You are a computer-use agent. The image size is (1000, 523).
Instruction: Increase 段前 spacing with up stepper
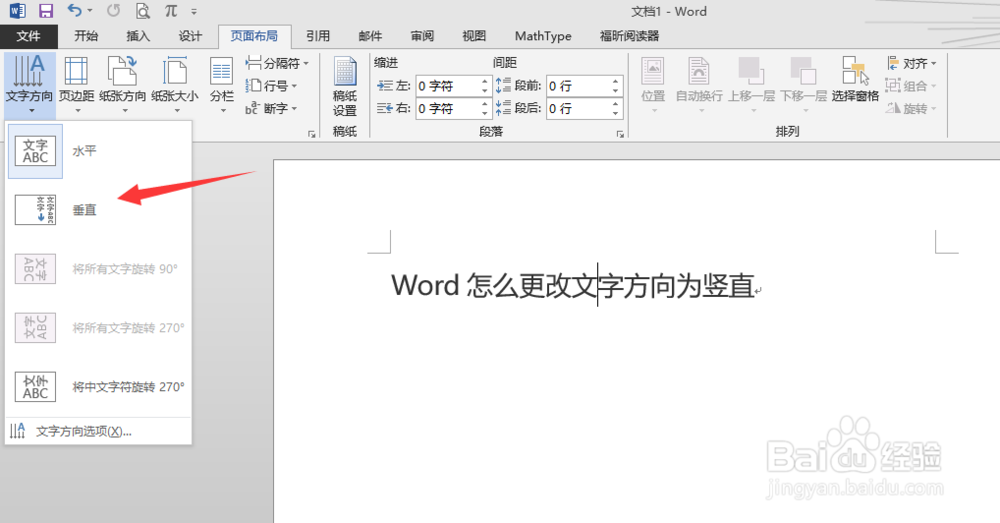pos(615,81)
